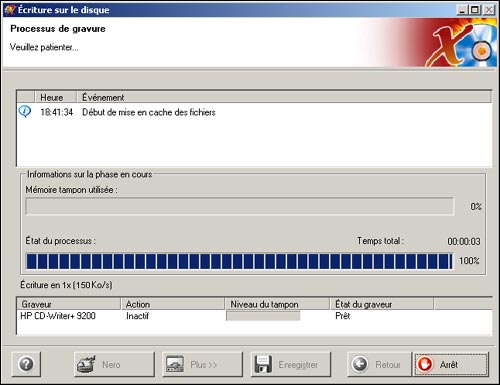Click the Nero X disc logo in header
This screenshot has width=500, height=385.
click(x=462, y=43)
